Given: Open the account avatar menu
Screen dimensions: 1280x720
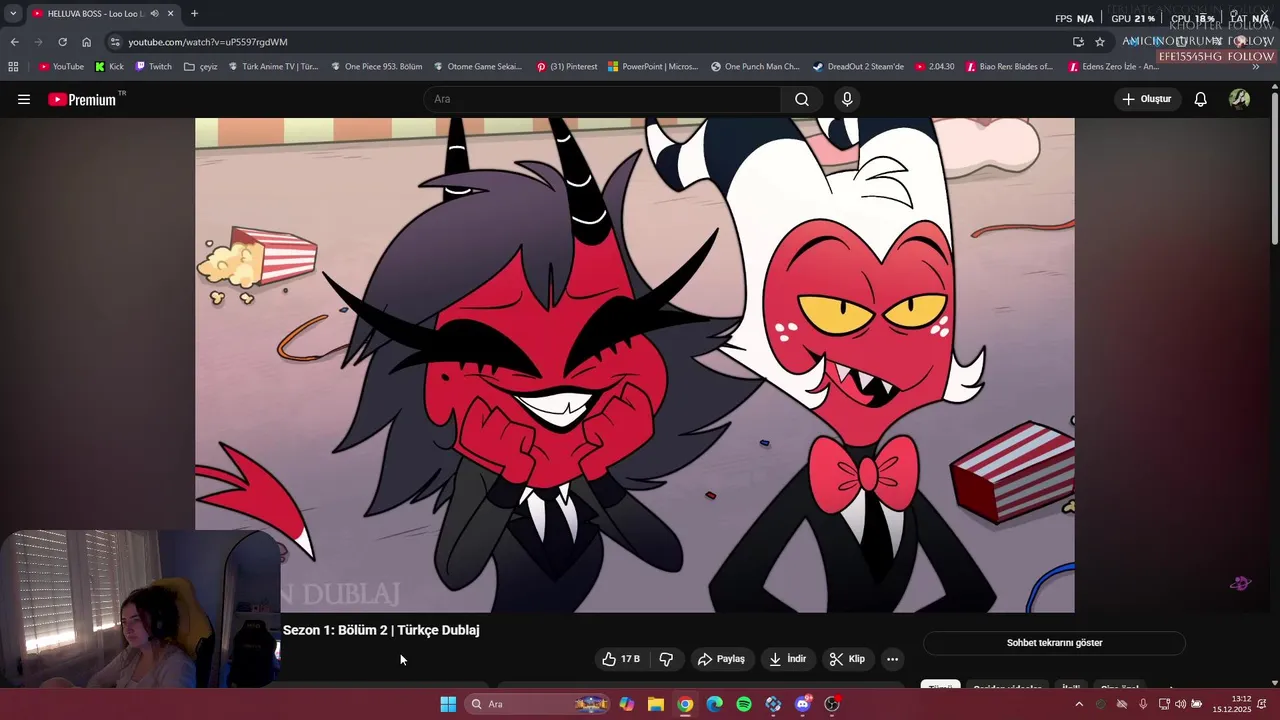Looking at the screenshot, I should 1239,99.
